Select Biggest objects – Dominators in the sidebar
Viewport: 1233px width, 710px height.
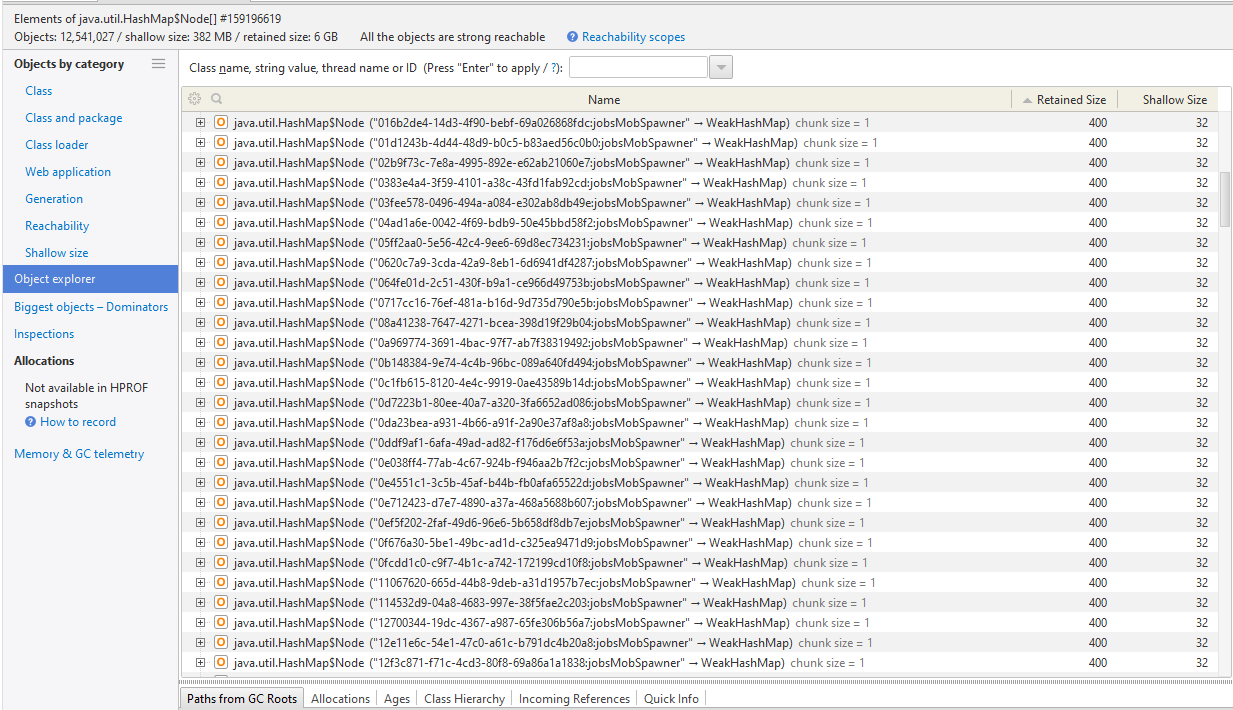coord(90,307)
